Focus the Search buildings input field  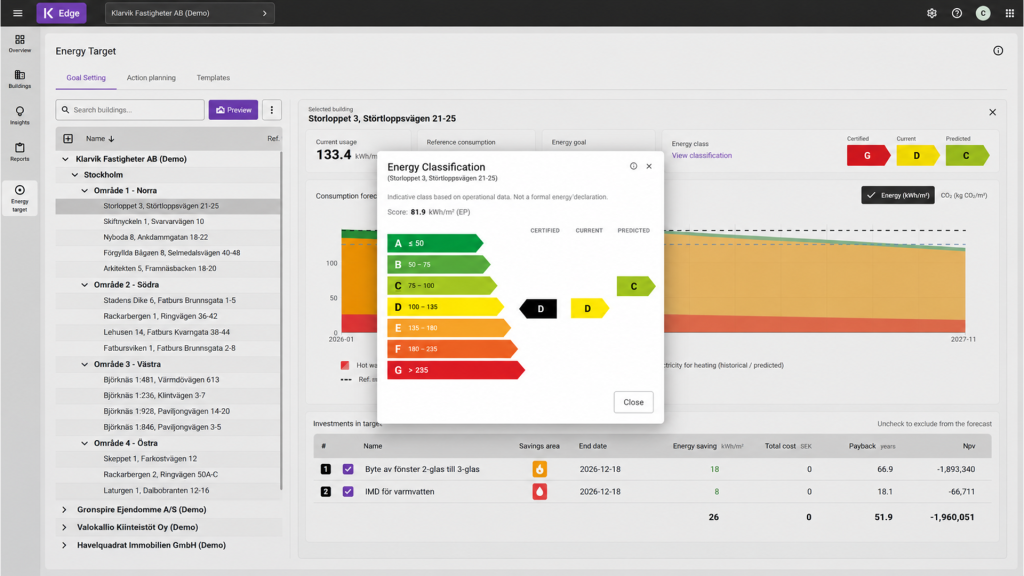[x=130, y=110]
